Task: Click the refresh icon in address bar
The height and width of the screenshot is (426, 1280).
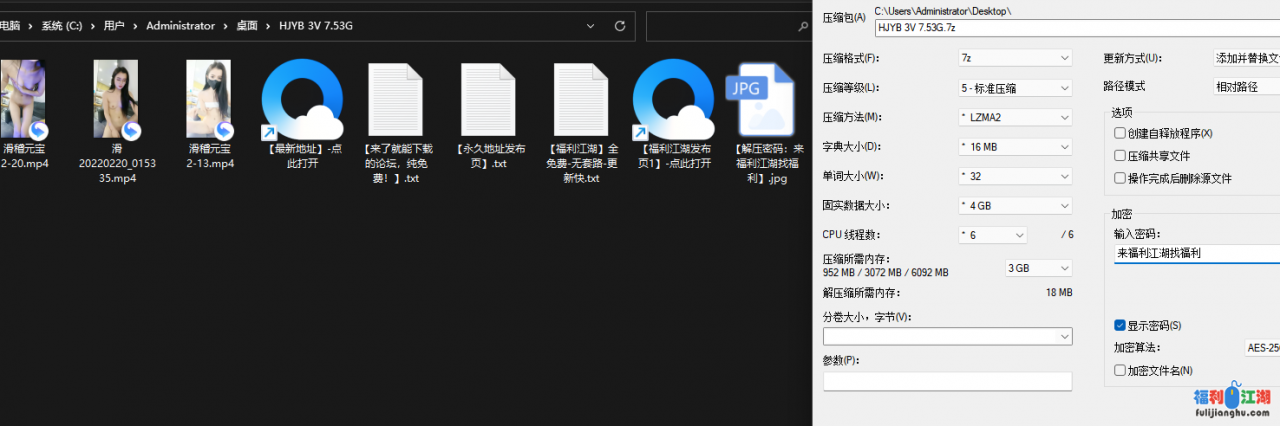Action: (x=620, y=26)
